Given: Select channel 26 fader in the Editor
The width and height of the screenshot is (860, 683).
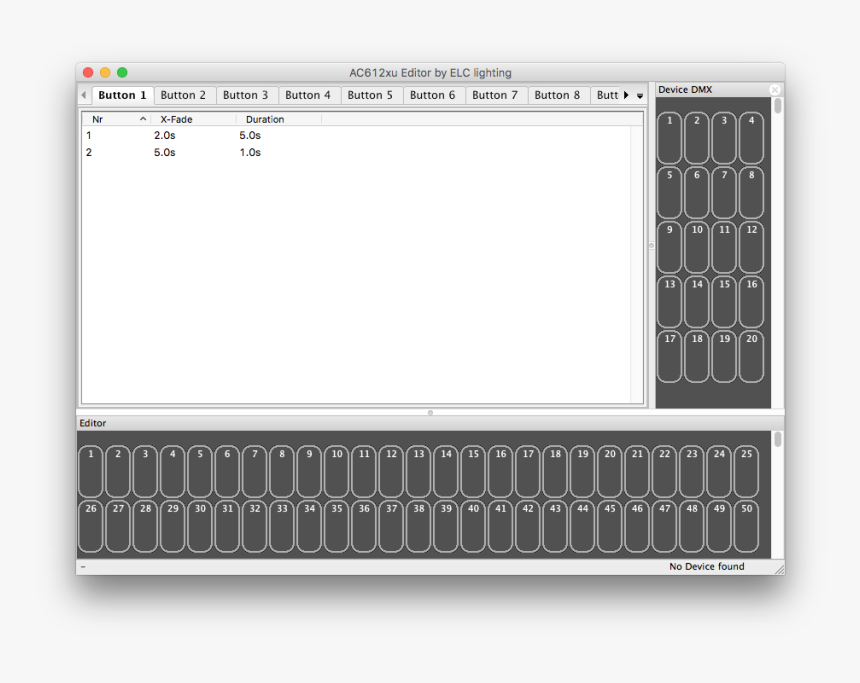Looking at the screenshot, I should (90, 523).
